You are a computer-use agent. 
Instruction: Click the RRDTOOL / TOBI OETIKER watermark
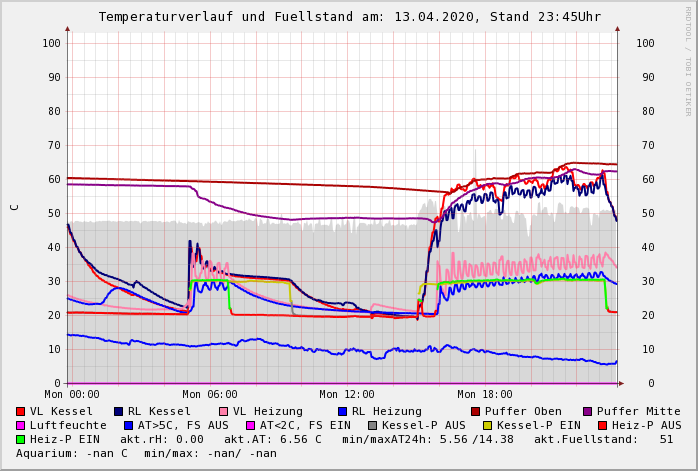pyautogui.click(x=688, y=60)
